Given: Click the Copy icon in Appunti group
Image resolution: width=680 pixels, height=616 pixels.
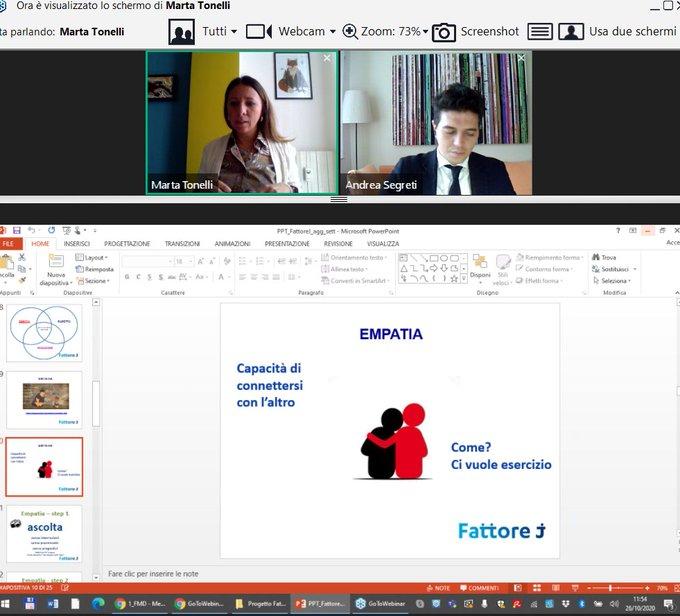Looking at the screenshot, I should pyautogui.click(x=22, y=269).
